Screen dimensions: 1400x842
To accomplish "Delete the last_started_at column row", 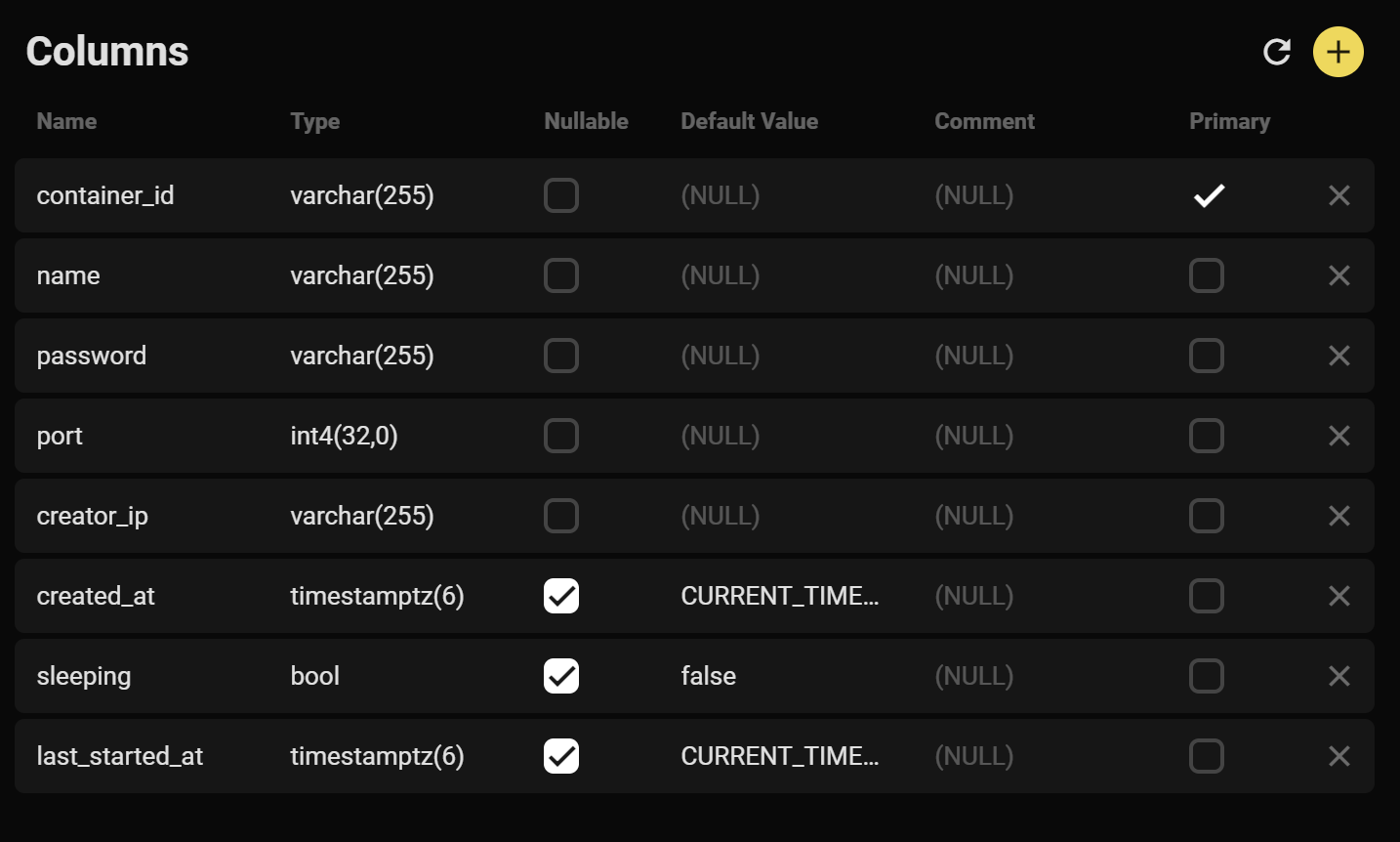I will (1338, 756).
